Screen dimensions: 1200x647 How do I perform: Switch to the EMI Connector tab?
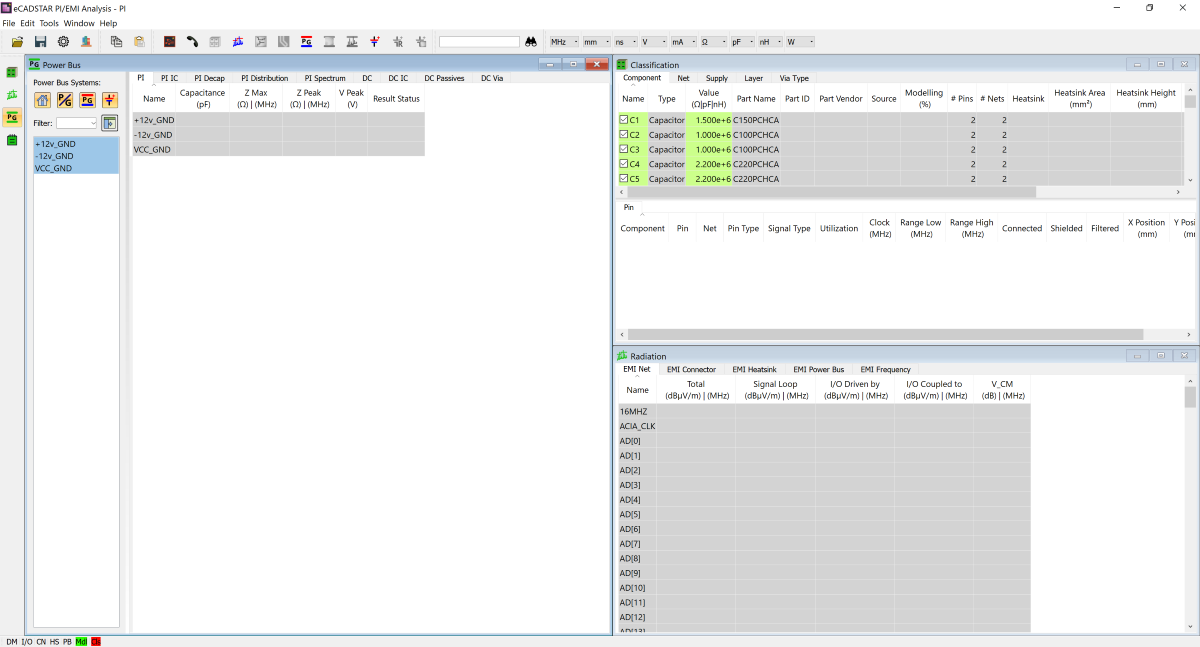click(x=691, y=369)
